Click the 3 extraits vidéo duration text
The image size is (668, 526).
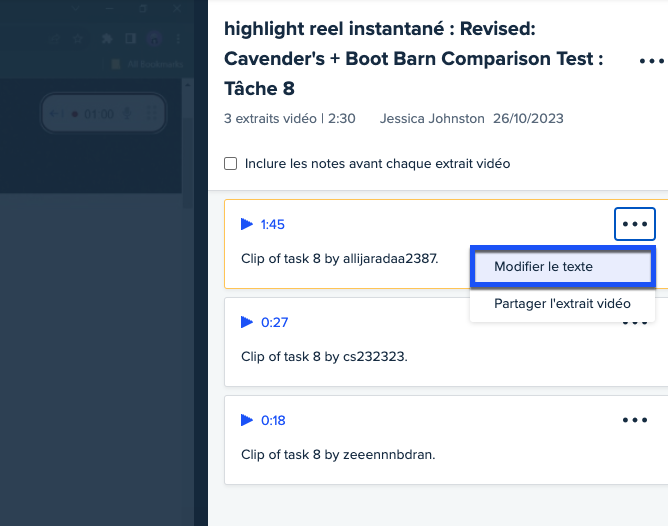coord(290,118)
